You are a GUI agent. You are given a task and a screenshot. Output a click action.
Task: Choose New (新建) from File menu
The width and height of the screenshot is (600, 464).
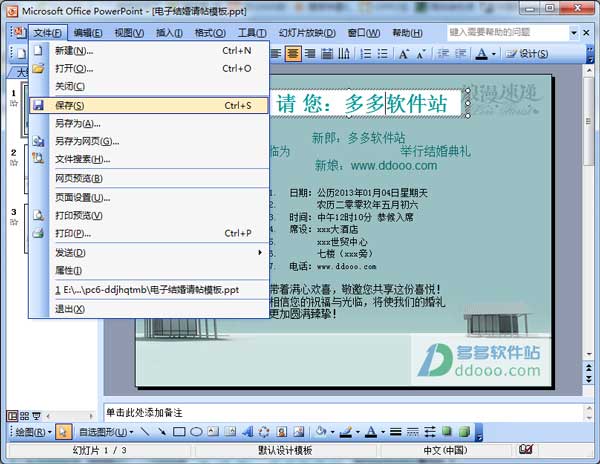(148, 50)
